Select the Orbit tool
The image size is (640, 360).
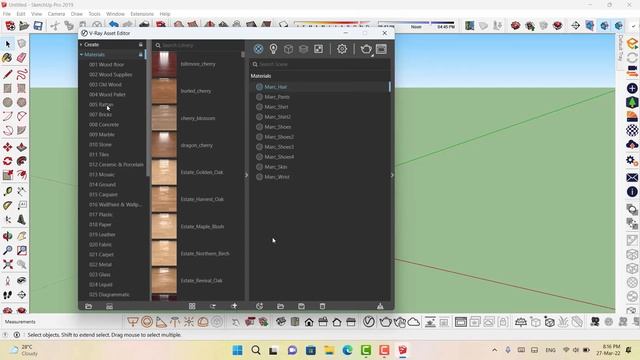tap(7, 236)
